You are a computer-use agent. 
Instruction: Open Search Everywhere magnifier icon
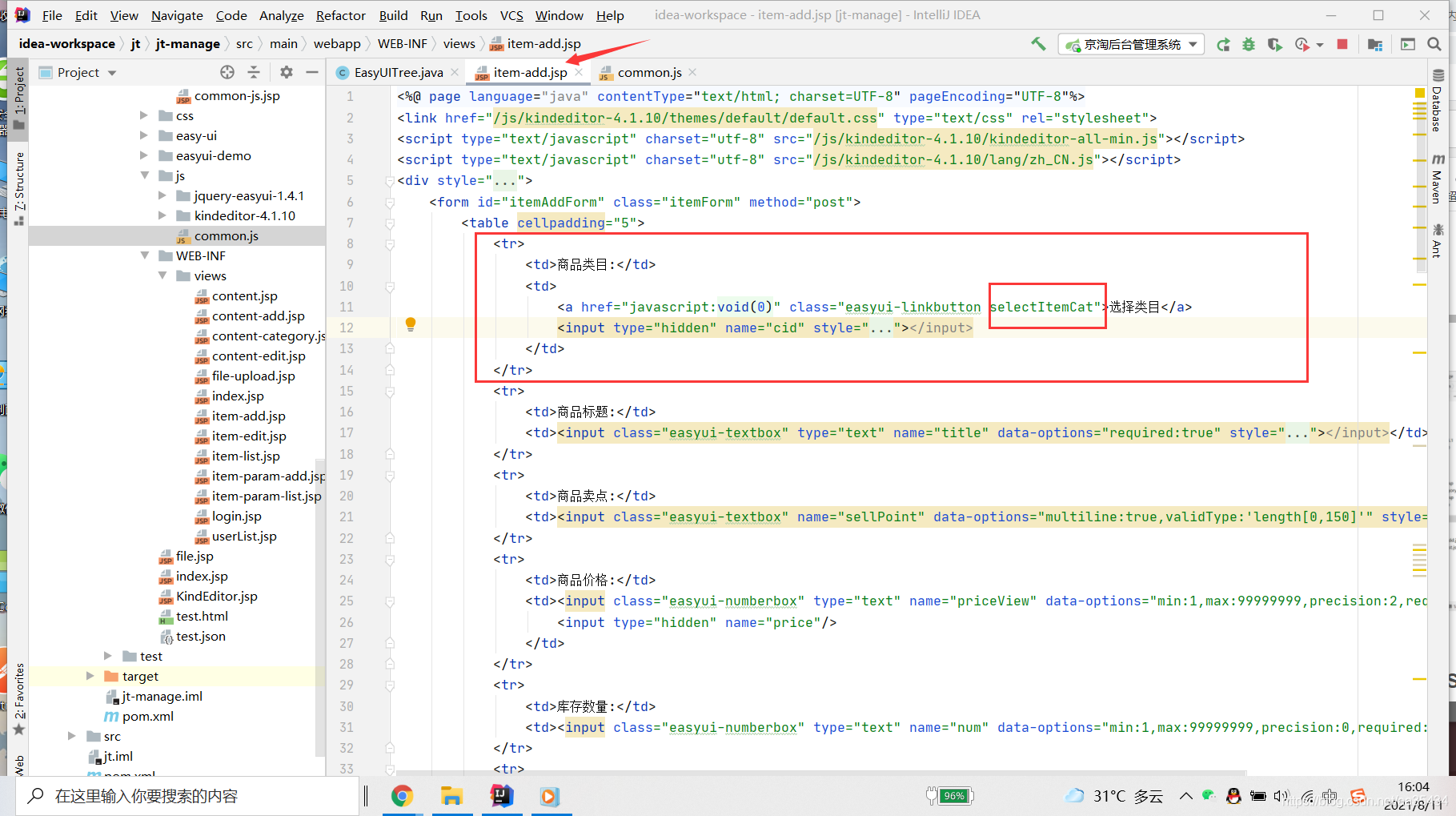pyautogui.click(x=1434, y=45)
